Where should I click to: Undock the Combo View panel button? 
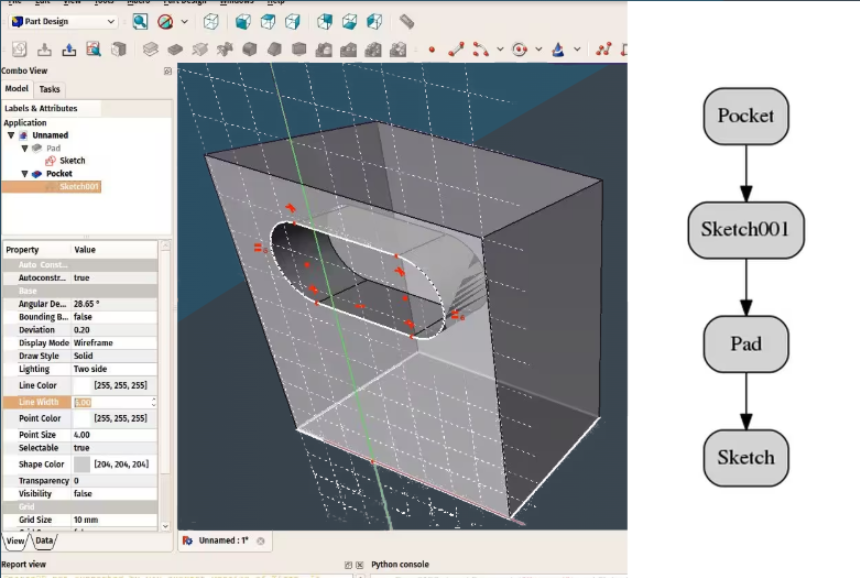pos(168,71)
